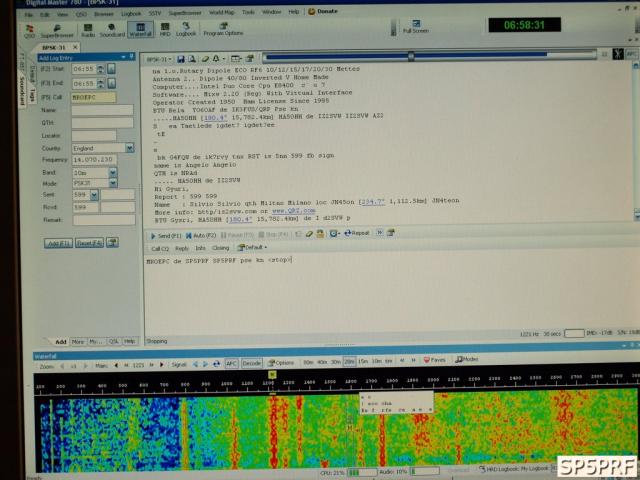The width and height of the screenshot is (640, 480).
Task: Select the 40m band button
Action: click(x=322, y=362)
